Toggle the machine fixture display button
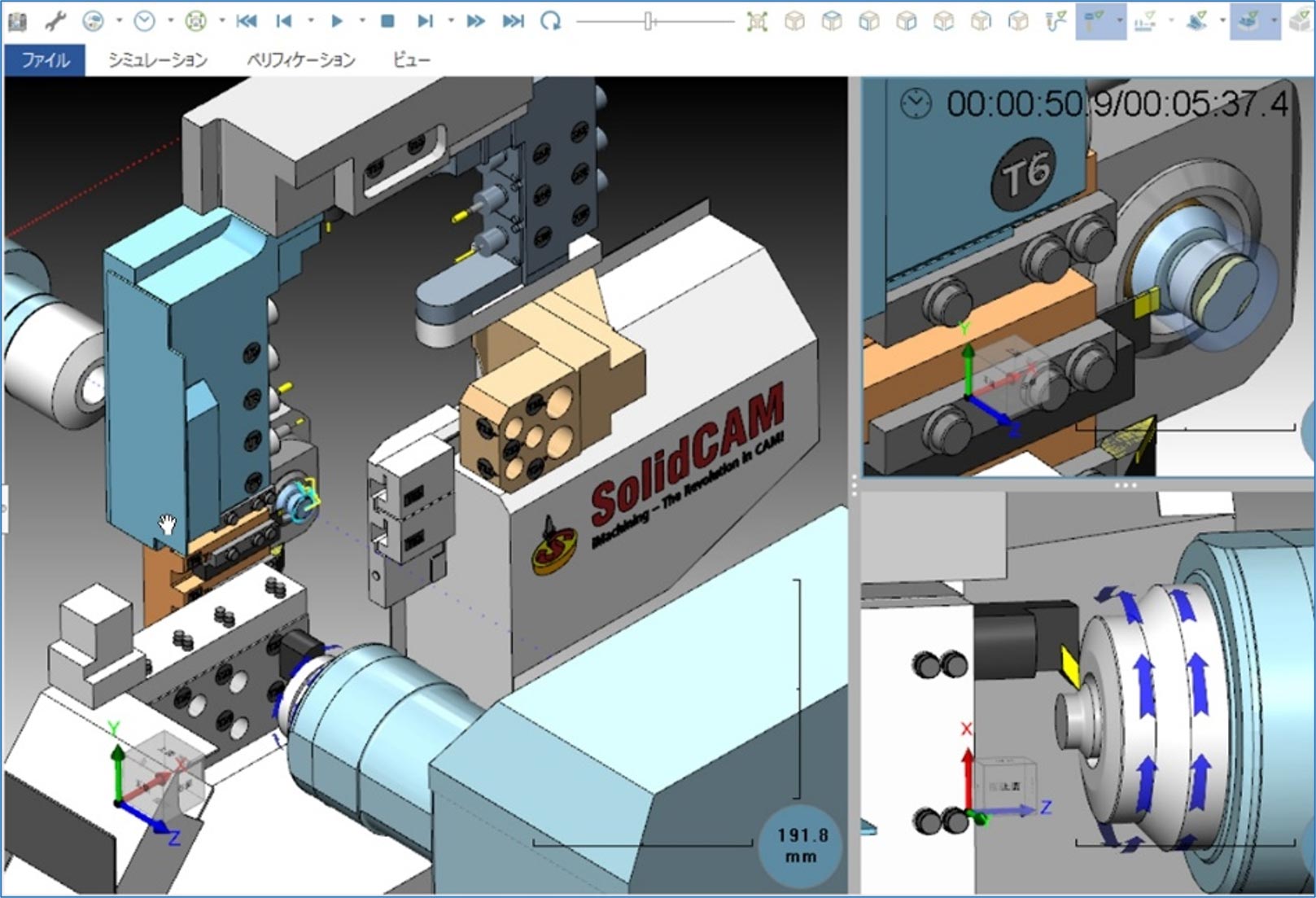 coord(1196,21)
